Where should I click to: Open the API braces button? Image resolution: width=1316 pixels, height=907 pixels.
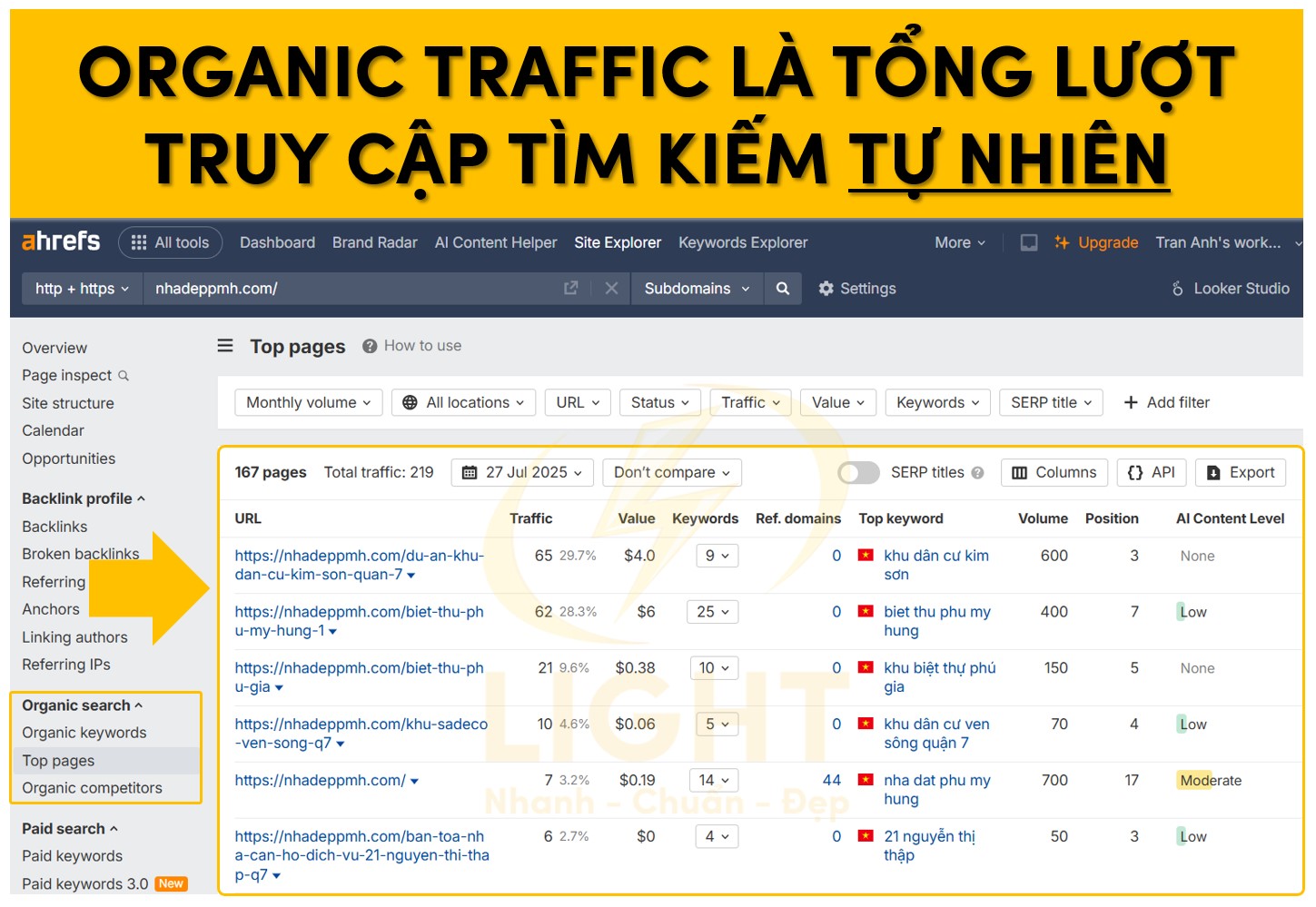[x=1151, y=472]
